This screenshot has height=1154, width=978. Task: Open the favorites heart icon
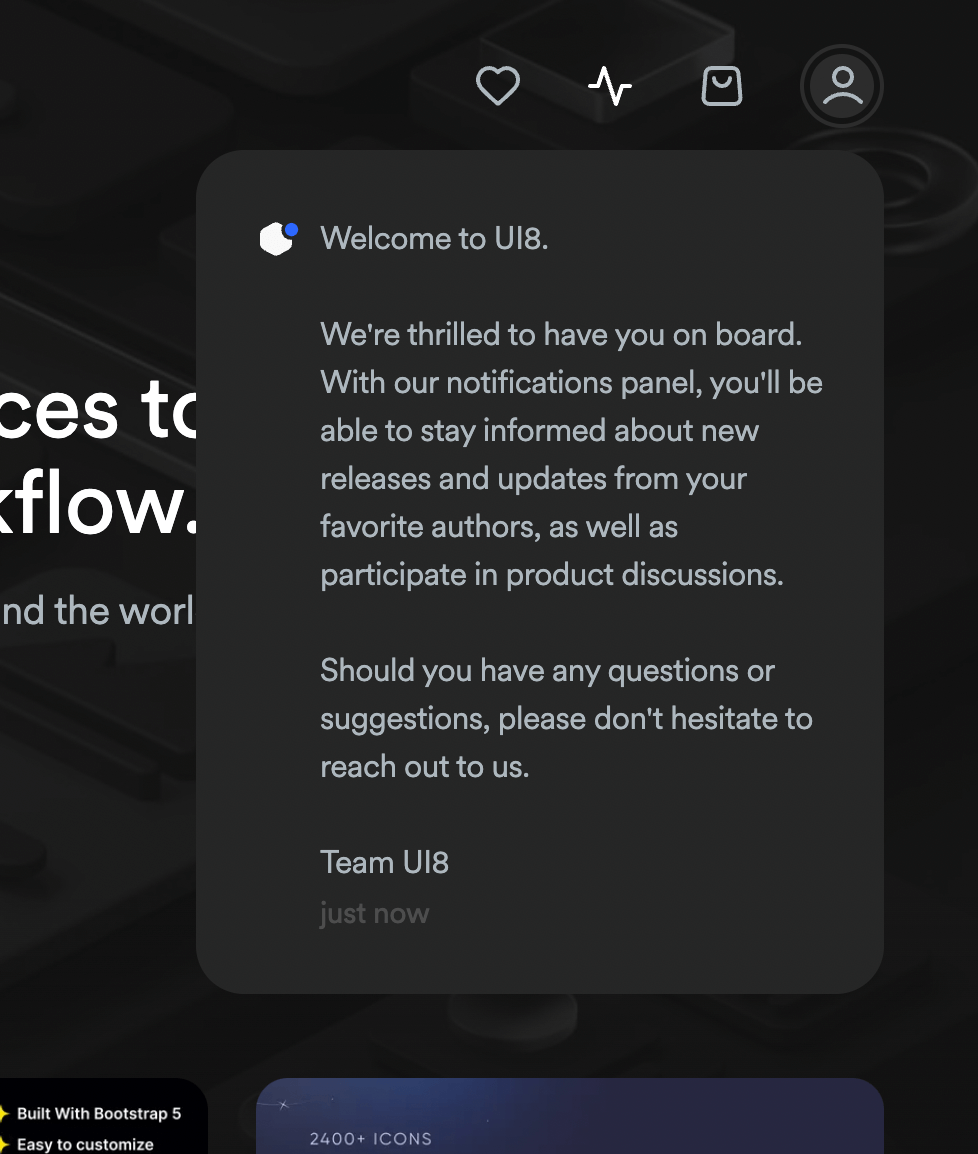pyautogui.click(x=497, y=86)
